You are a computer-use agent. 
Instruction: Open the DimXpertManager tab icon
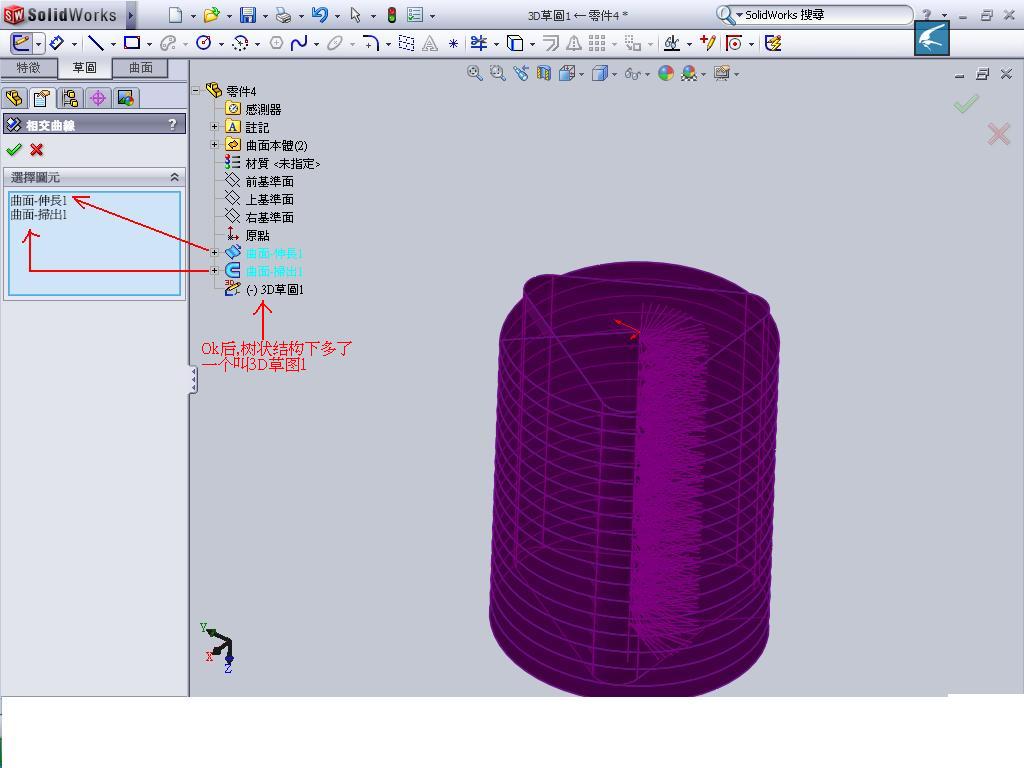pyautogui.click(x=98, y=98)
